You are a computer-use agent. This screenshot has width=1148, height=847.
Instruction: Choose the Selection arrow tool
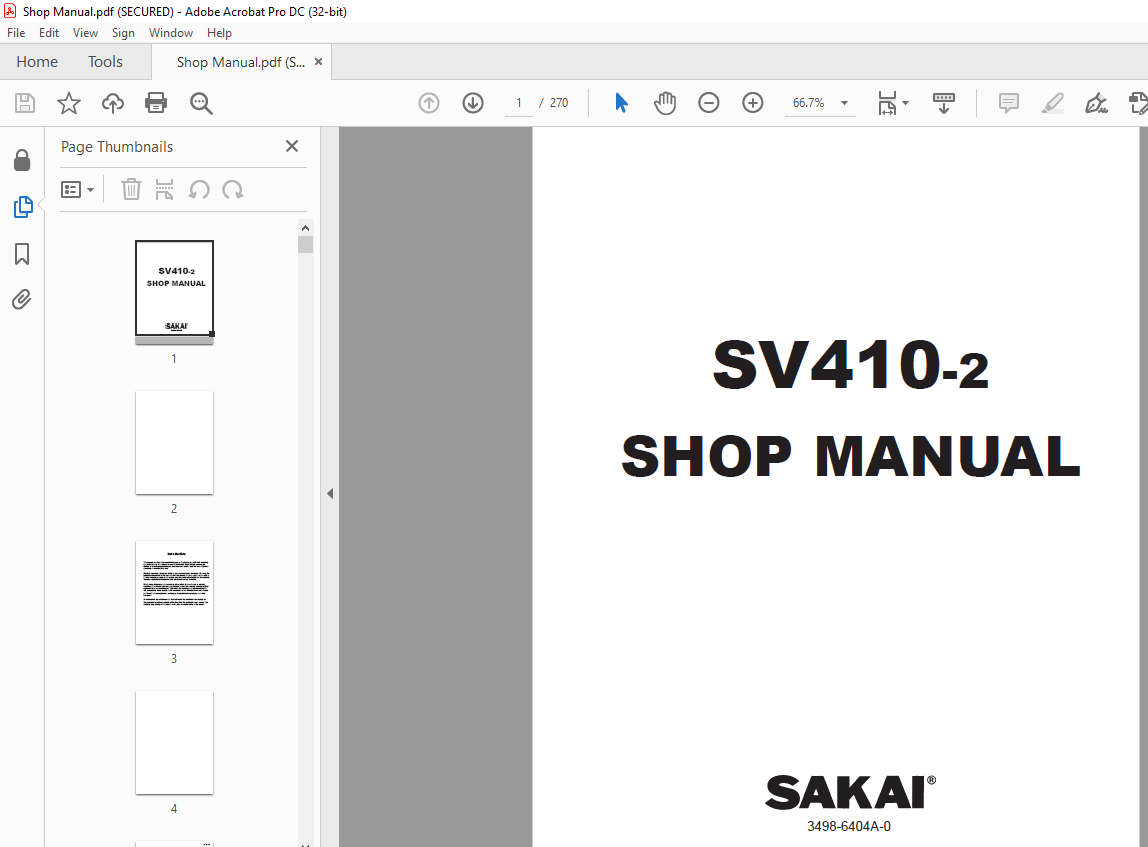pos(621,103)
